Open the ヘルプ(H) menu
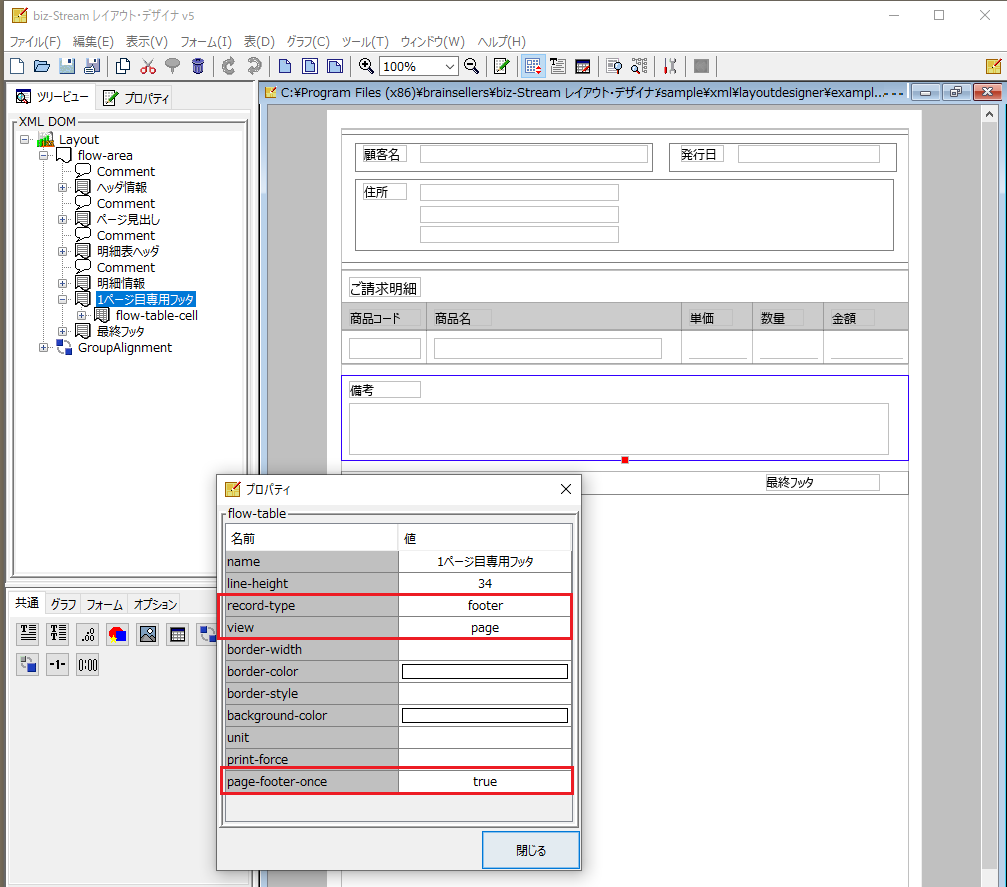This screenshot has height=887, width=1007. pos(502,42)
